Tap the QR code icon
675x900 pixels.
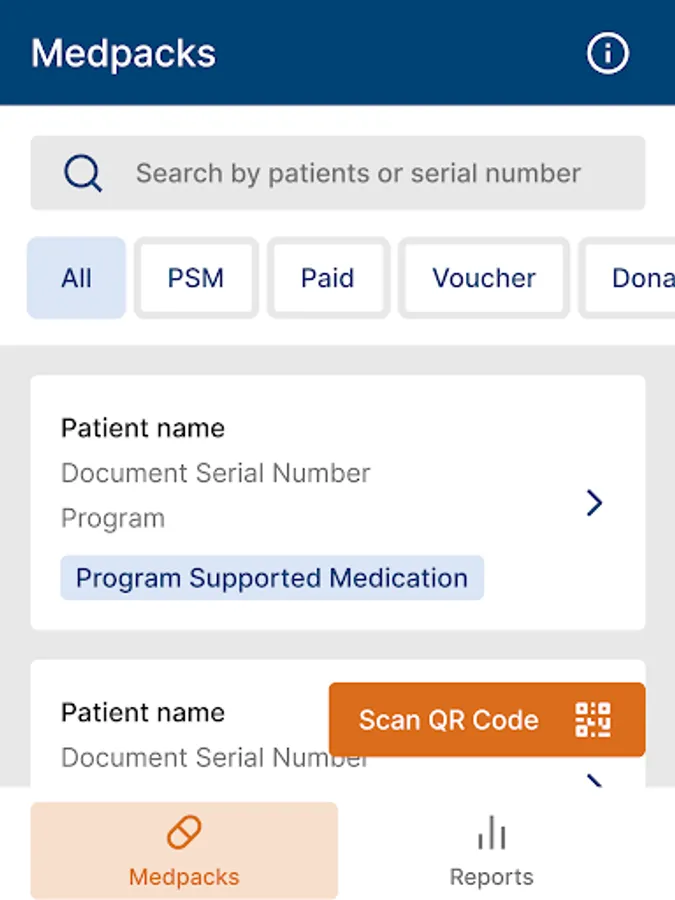tap(593, 720)
